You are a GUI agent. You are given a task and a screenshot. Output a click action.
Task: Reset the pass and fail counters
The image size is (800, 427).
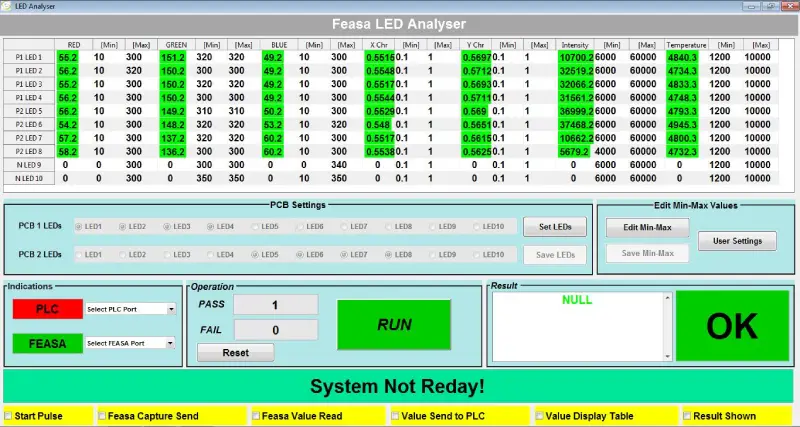click(236, 353)
